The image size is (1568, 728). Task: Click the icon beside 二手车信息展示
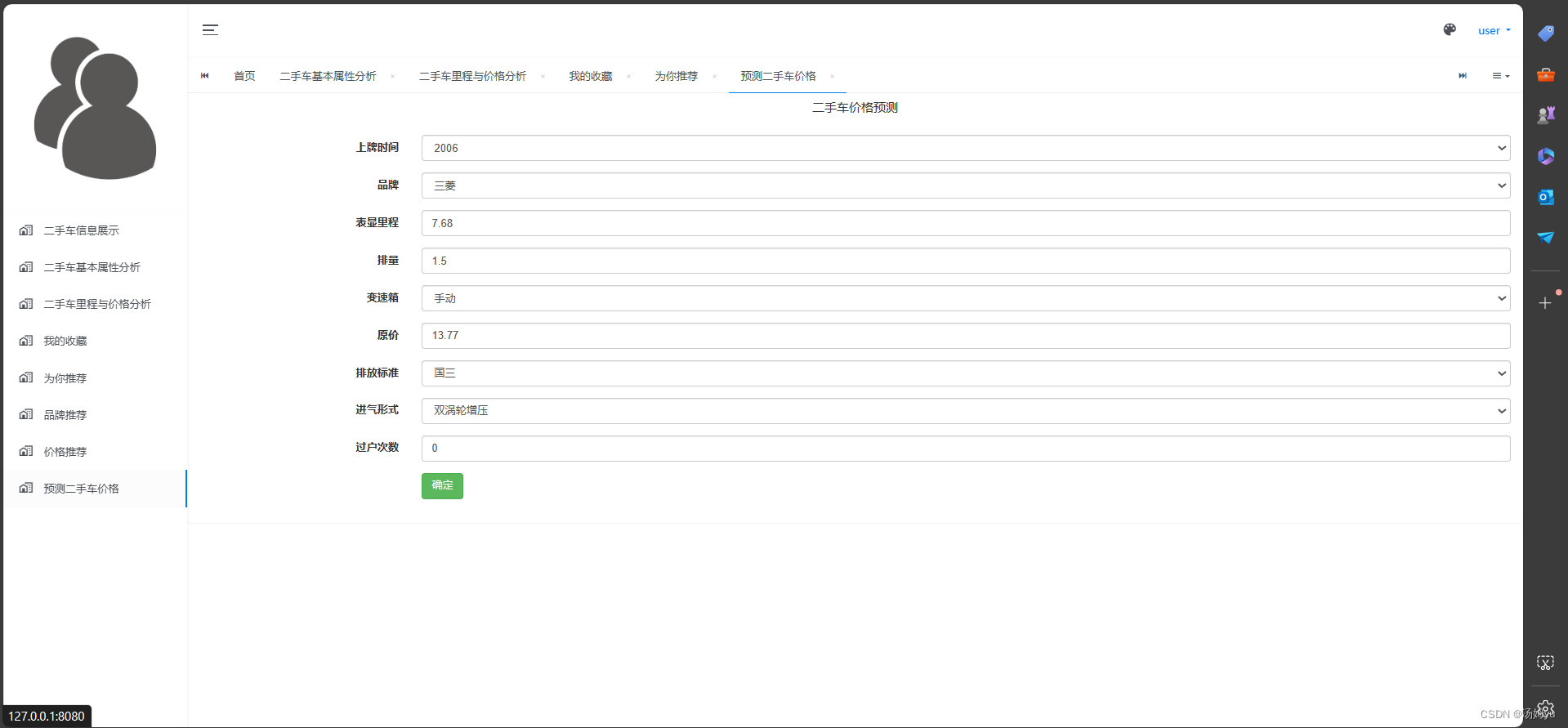[26, 230]
